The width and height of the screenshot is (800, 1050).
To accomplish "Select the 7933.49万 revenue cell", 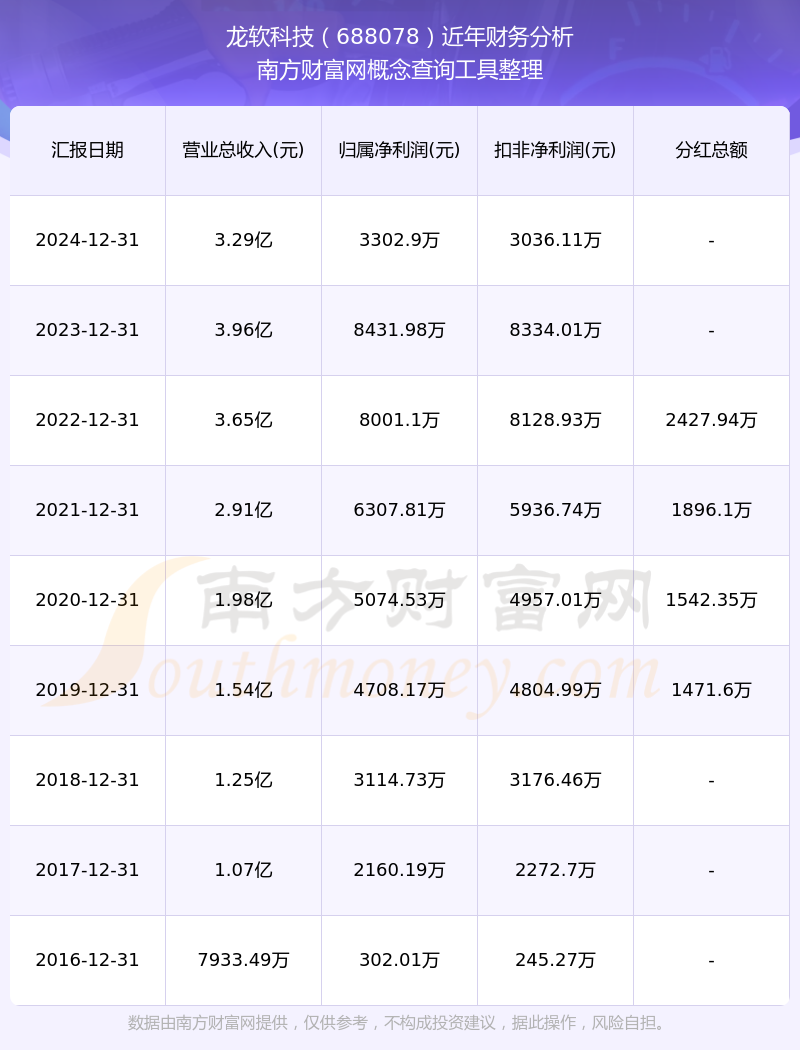I will click(243, 960).
